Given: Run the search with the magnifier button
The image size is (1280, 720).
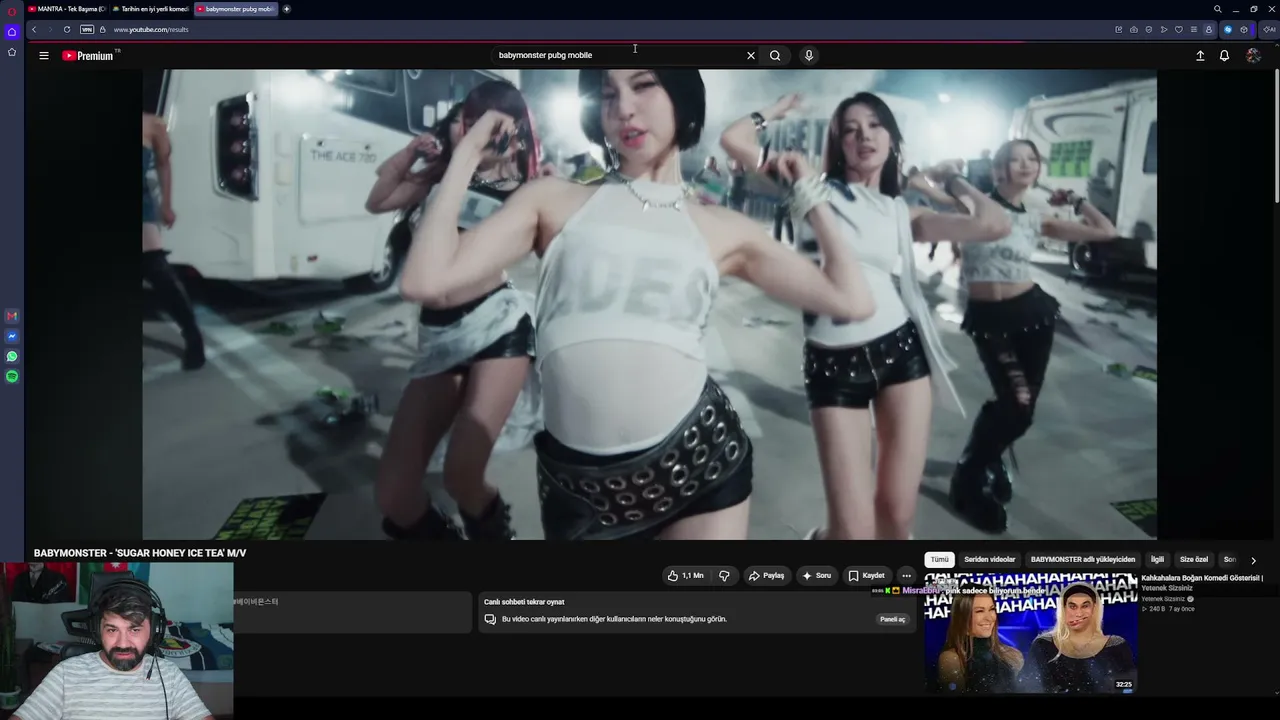Looking at the screenshot, I should click(775, 56).
